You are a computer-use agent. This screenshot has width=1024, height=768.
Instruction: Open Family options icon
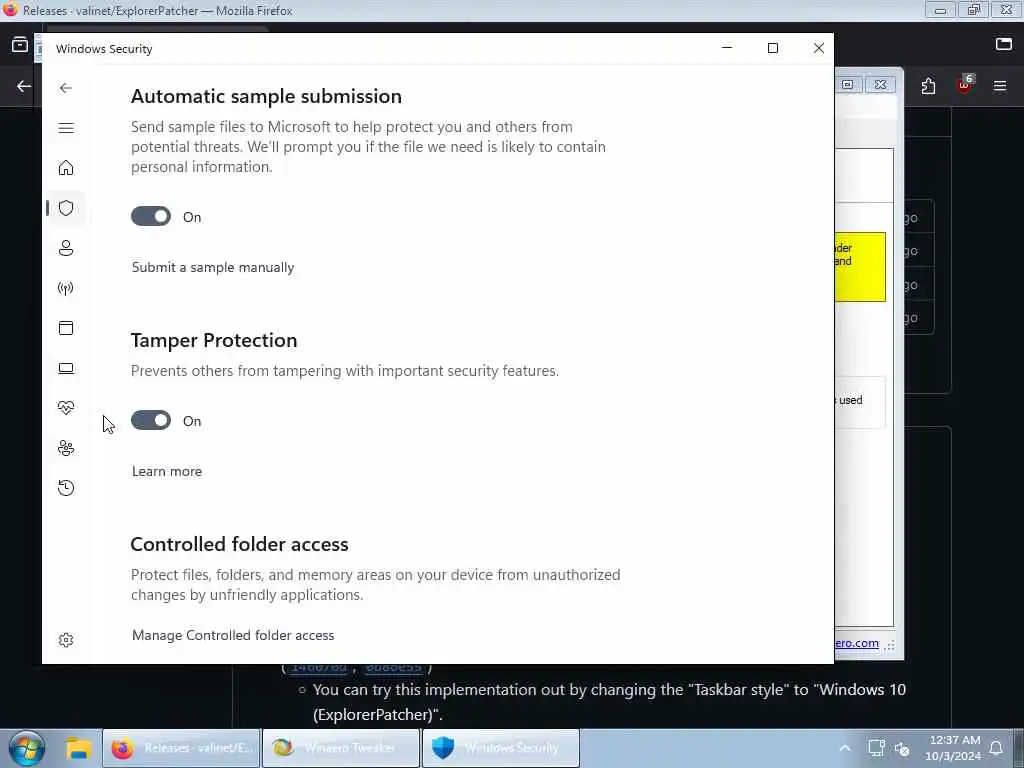point(65,448)
